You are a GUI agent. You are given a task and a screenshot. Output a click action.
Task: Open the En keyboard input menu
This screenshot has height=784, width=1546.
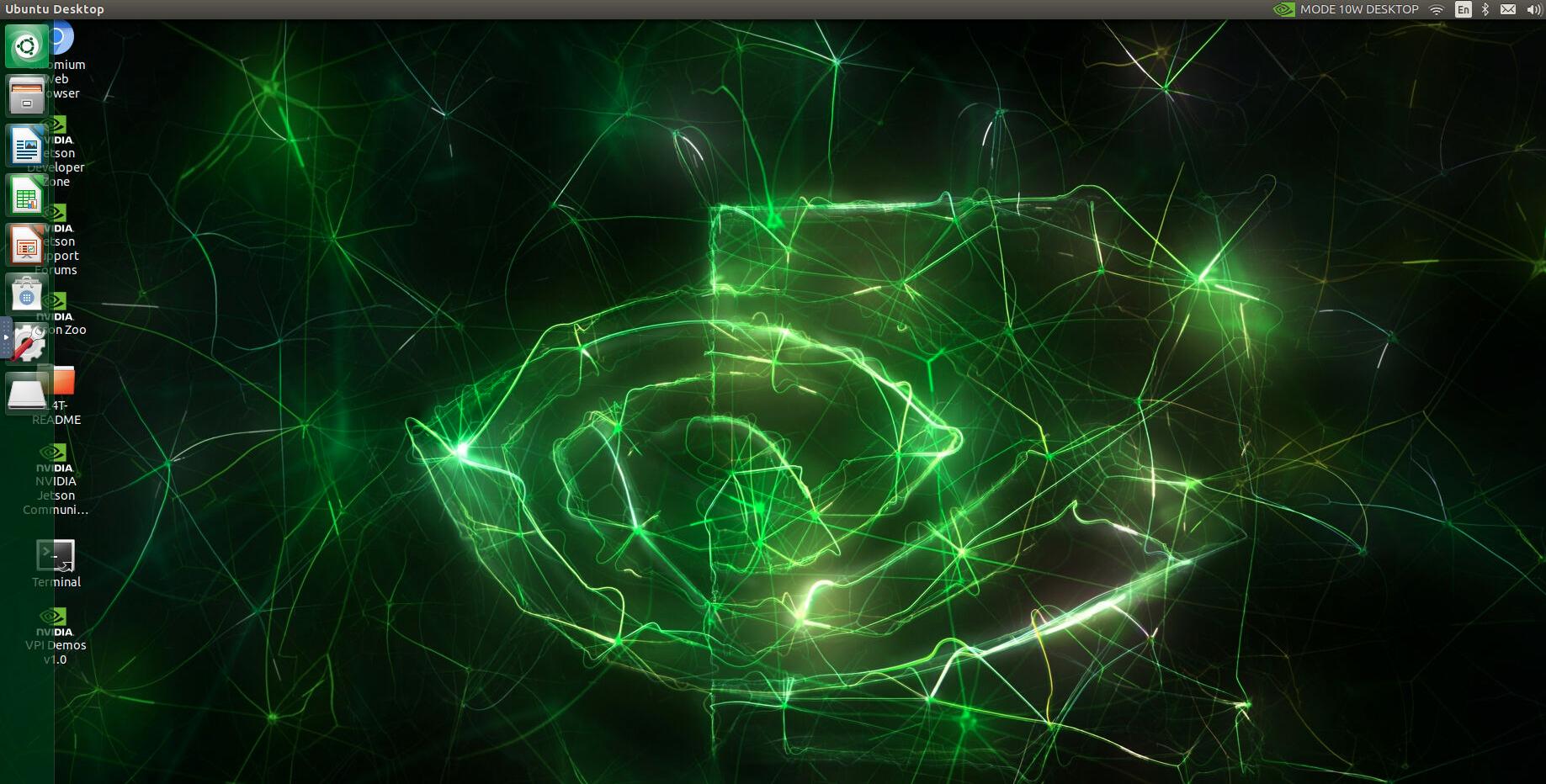coord(1464,9)
